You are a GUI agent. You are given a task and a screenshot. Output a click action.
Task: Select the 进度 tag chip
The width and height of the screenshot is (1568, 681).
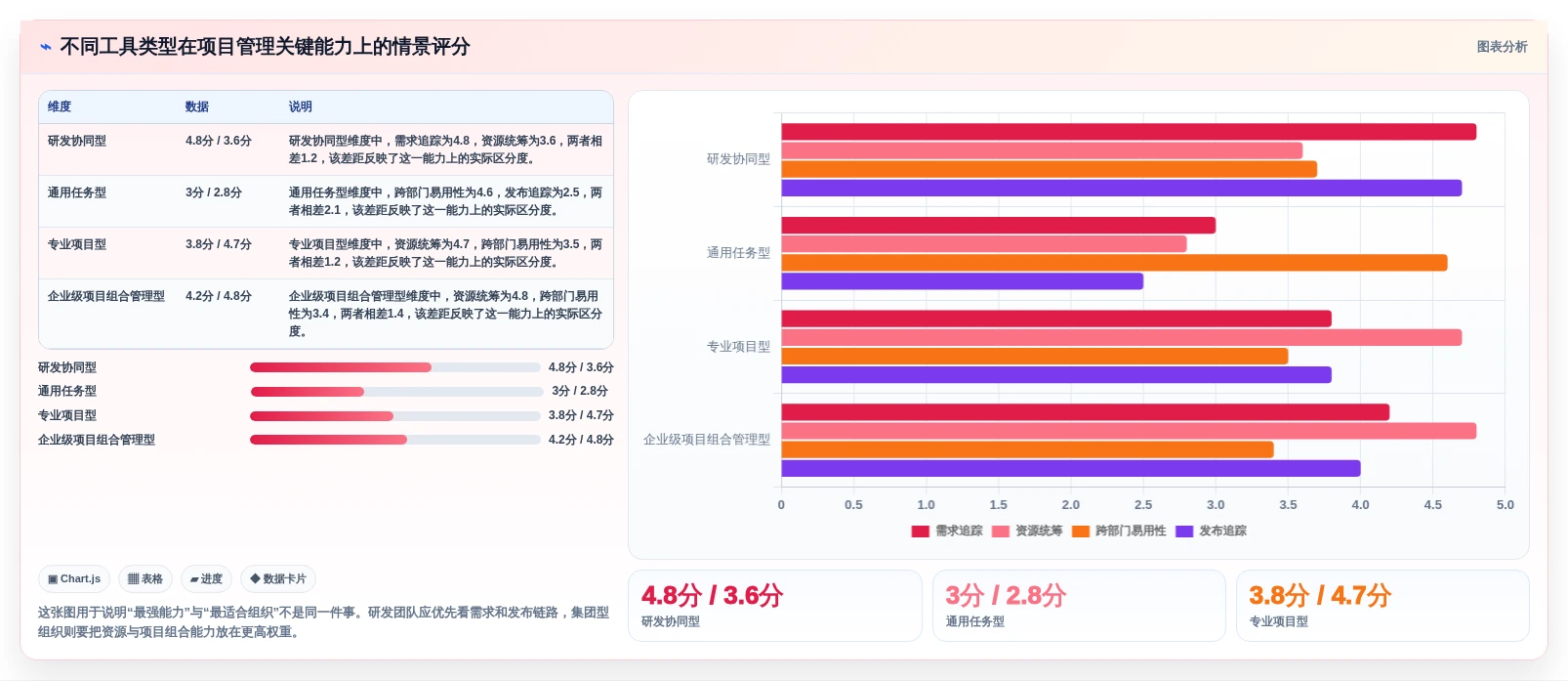(x=206, y=578)
